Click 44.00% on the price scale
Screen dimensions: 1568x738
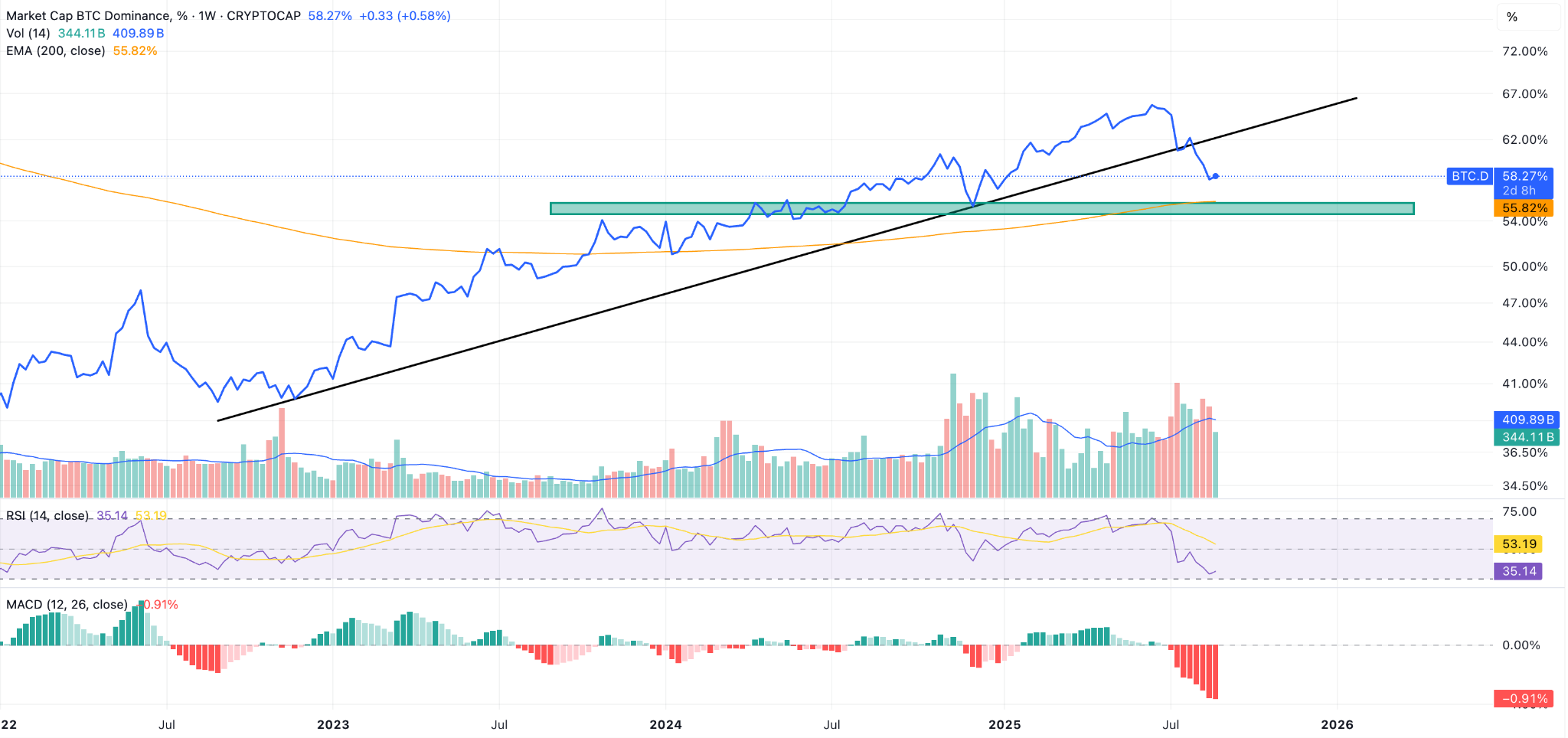pos(1524,342)
